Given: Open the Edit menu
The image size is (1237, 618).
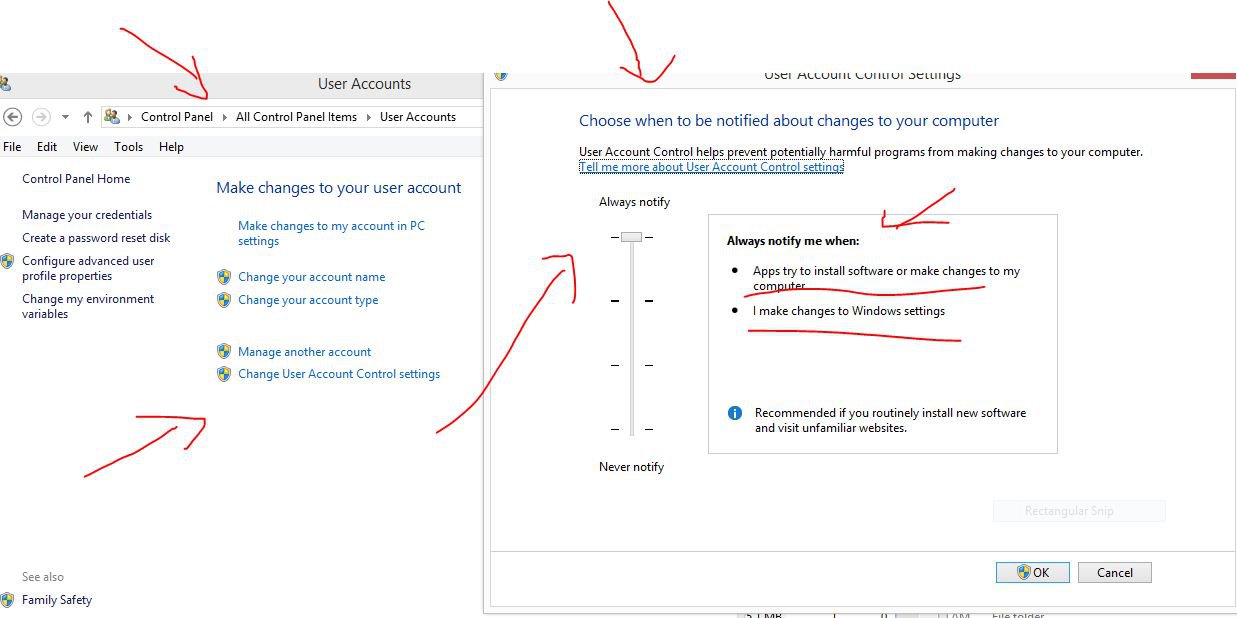Looking at the screenshot, I should (47, 147).
